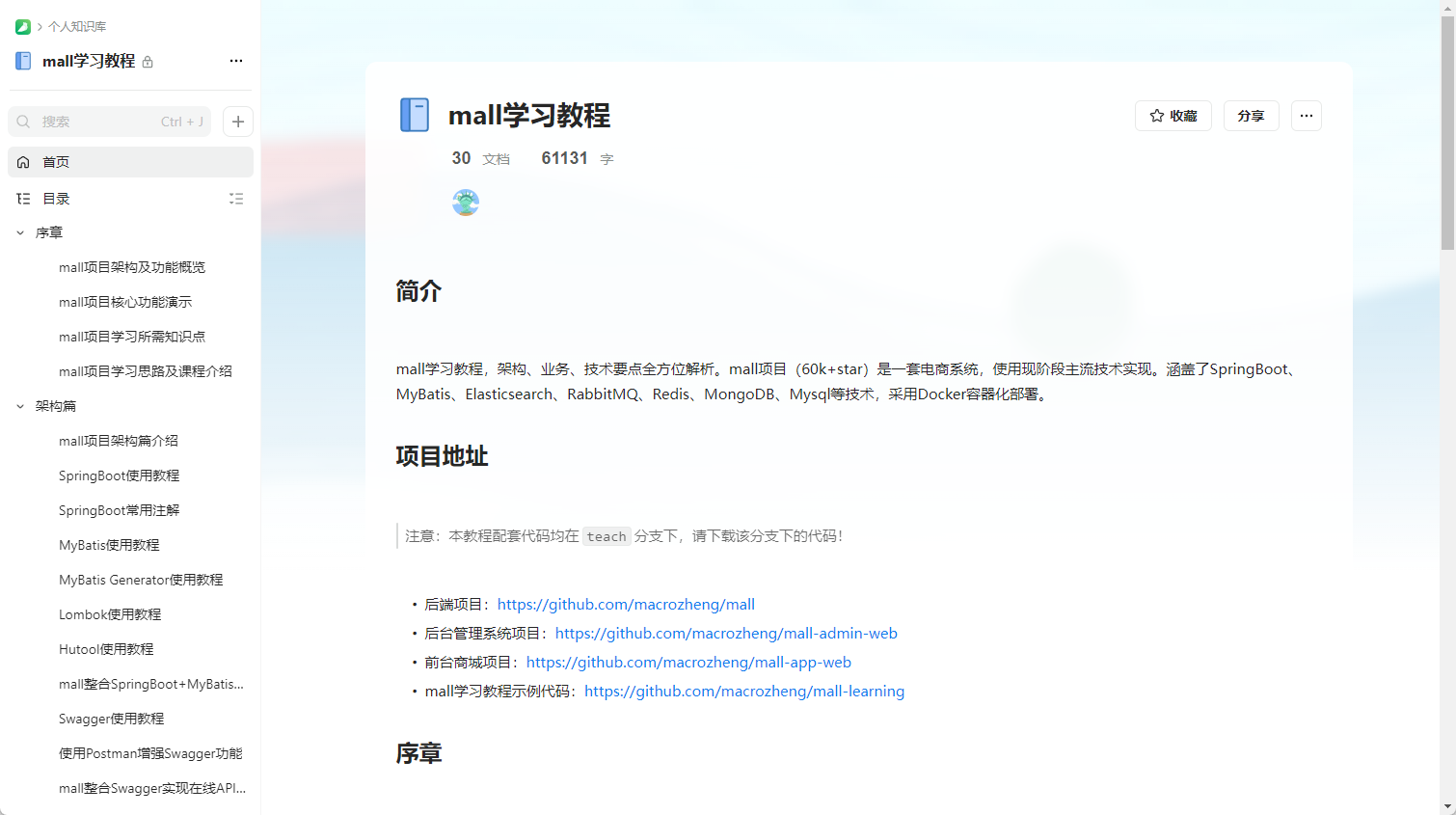1456x815 pixels.
Task: Collapse the 架构篇 section
Action: click(20, 406)
